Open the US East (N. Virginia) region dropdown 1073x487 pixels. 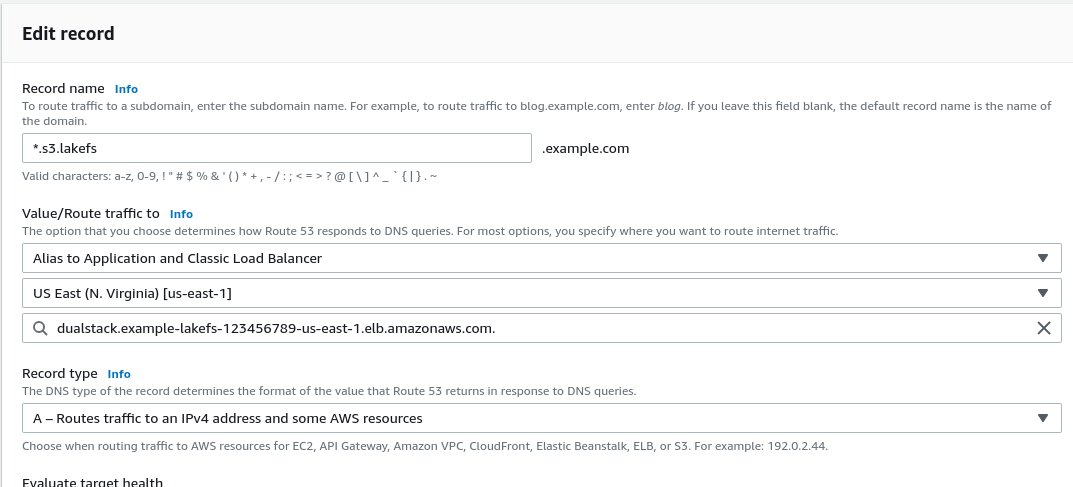tap(541, 293)
